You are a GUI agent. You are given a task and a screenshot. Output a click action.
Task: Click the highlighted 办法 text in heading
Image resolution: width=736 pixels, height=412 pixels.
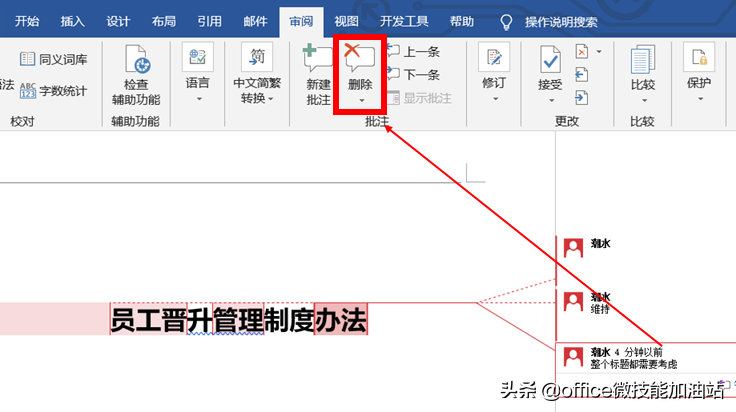click(x=340, y=320)
